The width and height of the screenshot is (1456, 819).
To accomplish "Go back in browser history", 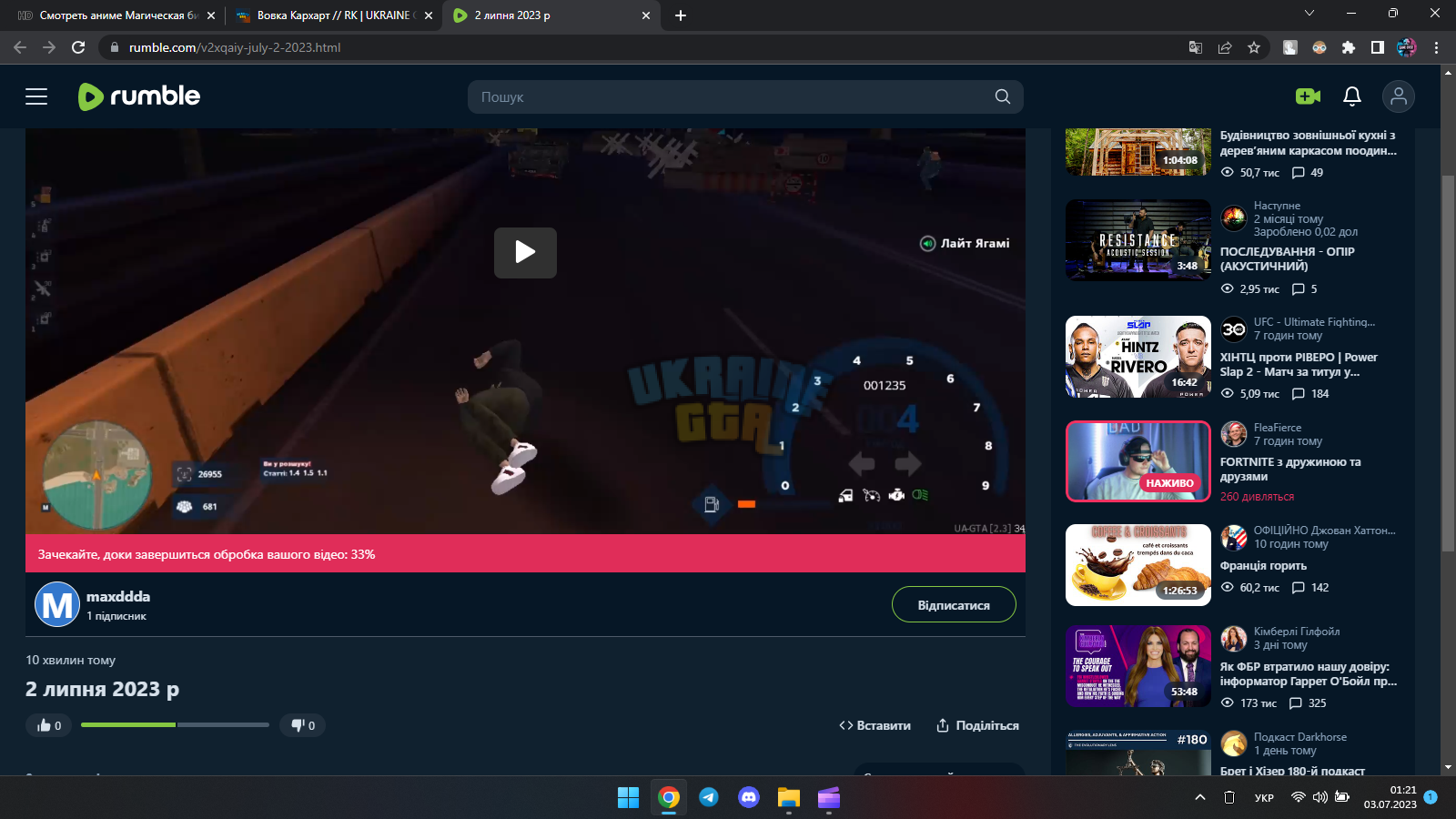I will click(20, 47).
